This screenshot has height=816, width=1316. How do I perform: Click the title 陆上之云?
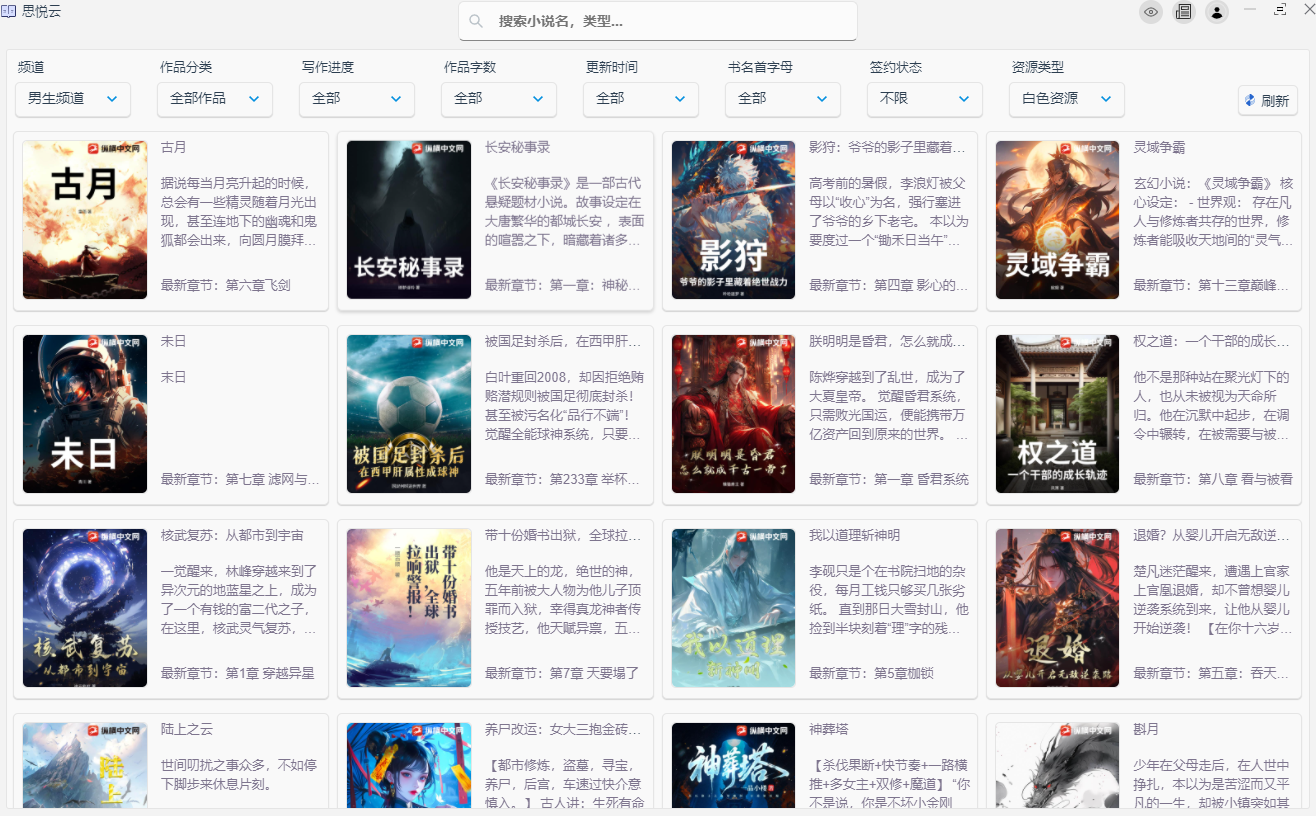(x=187, y=729)
